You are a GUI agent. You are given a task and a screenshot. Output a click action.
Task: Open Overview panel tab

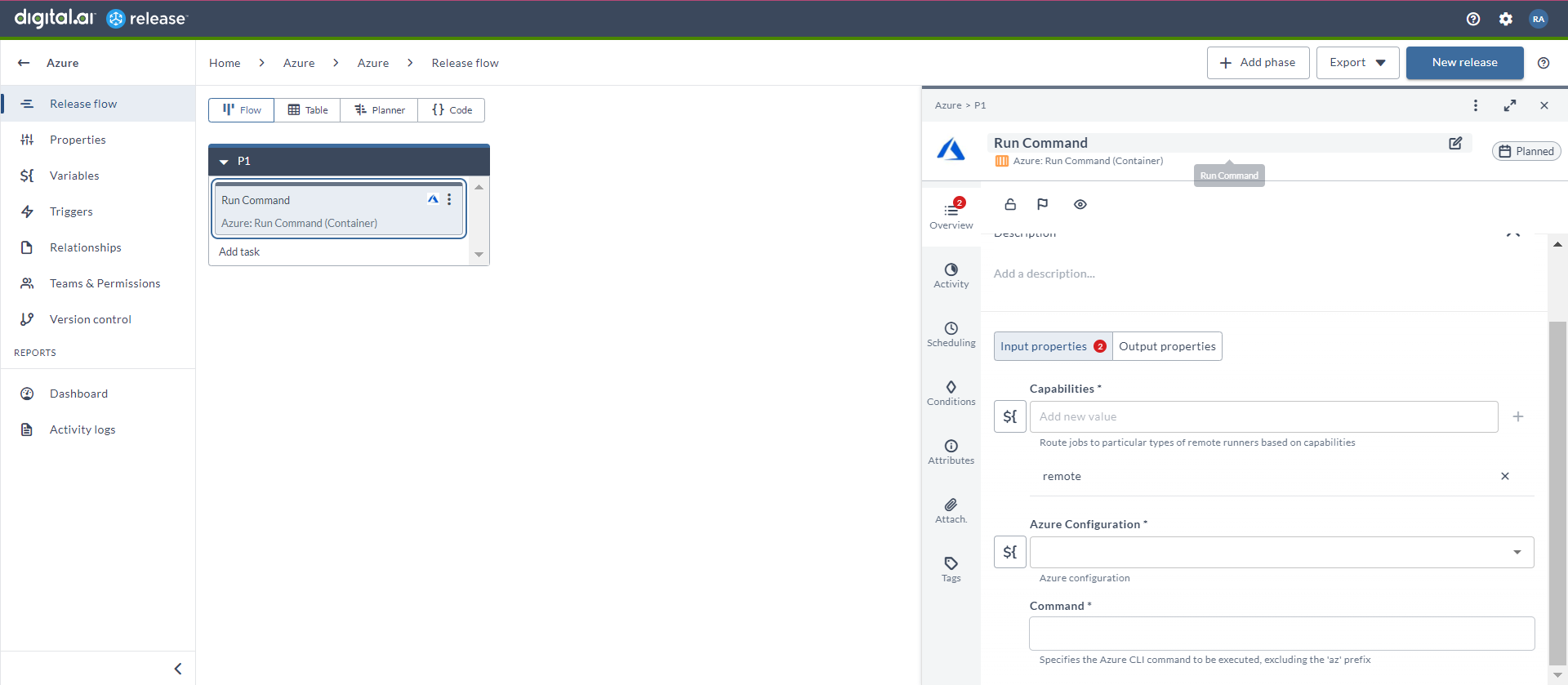pos(951,216)
